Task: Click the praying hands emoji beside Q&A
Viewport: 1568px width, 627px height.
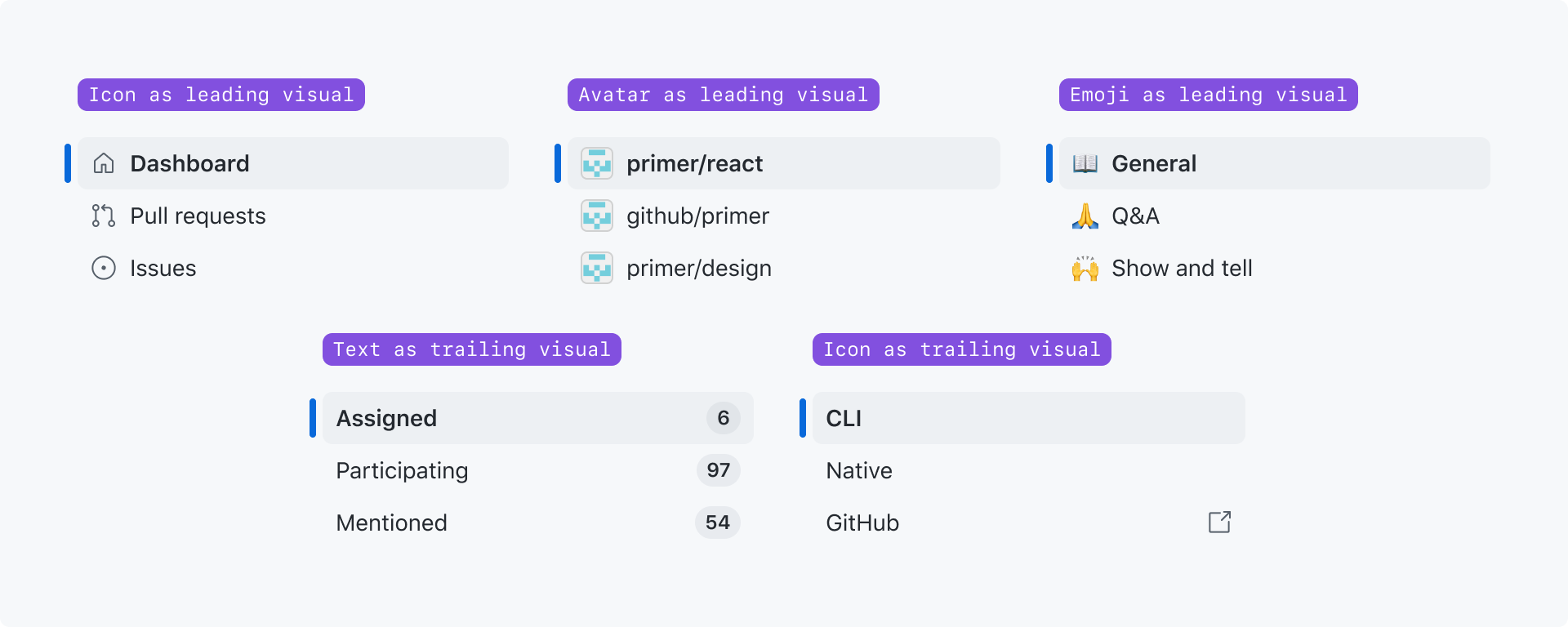Action: pyautogui.click(x=1085, y=216)
